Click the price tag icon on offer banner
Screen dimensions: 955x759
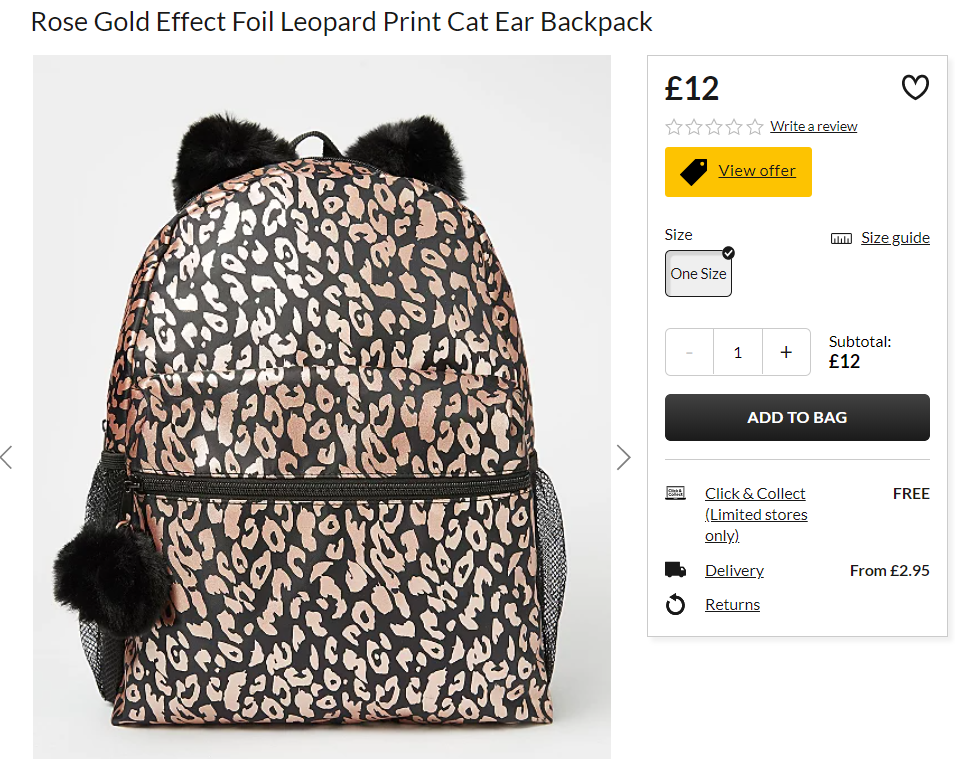pos(693,172)
